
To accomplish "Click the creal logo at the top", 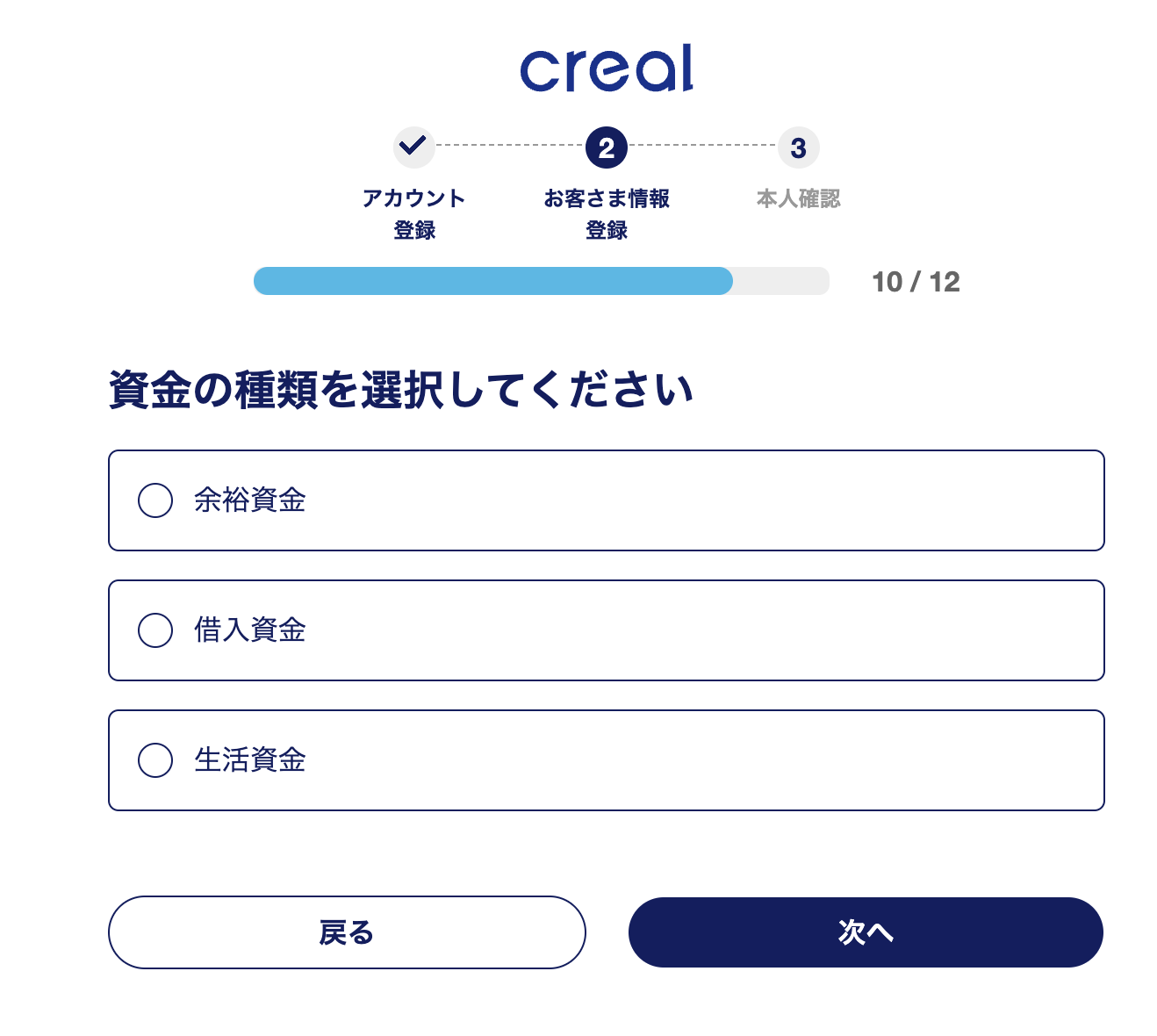I will point(605,70).
